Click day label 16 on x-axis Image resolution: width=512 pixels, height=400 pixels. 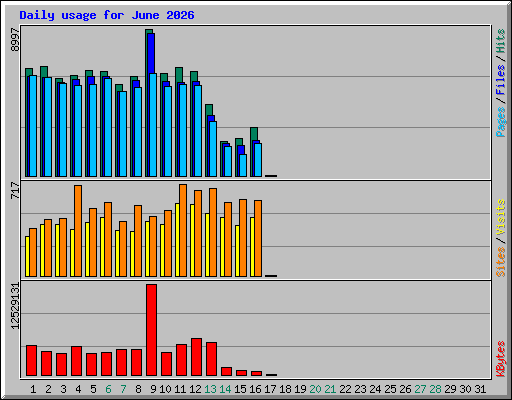(255, 389)
